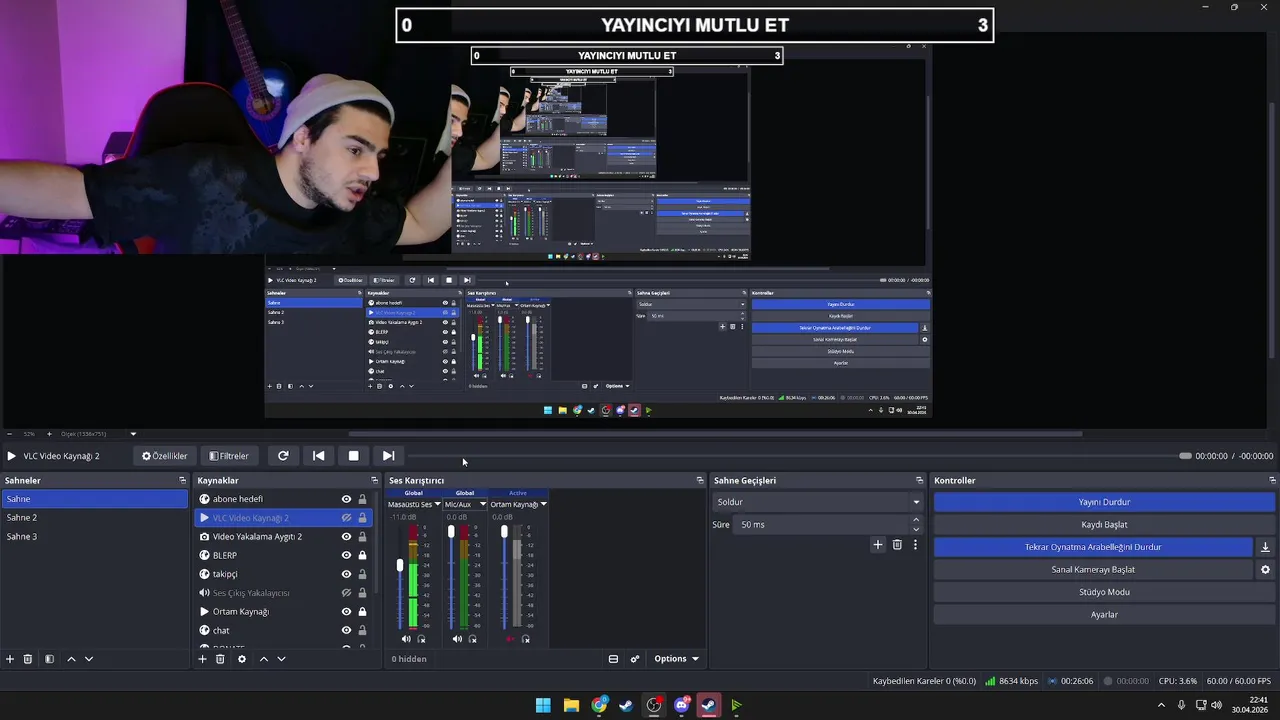Show hidden system tray icons chevron
Screen dimensions: 1280x720
point(1161,705)
